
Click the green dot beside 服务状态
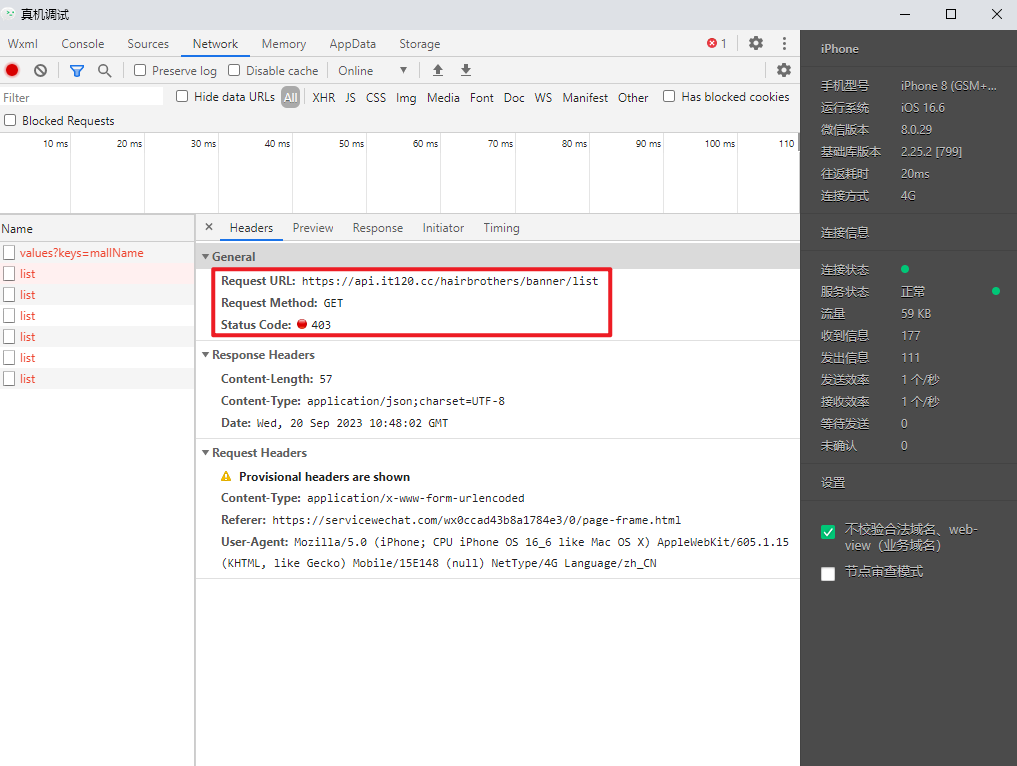coord(996,291)
